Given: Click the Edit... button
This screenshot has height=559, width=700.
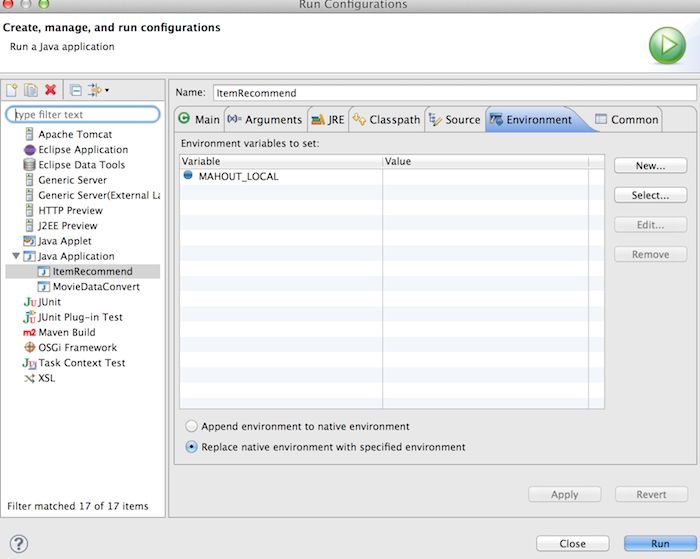Looking at the screenshot, I should pyautogui.click(x=650, y=225).
